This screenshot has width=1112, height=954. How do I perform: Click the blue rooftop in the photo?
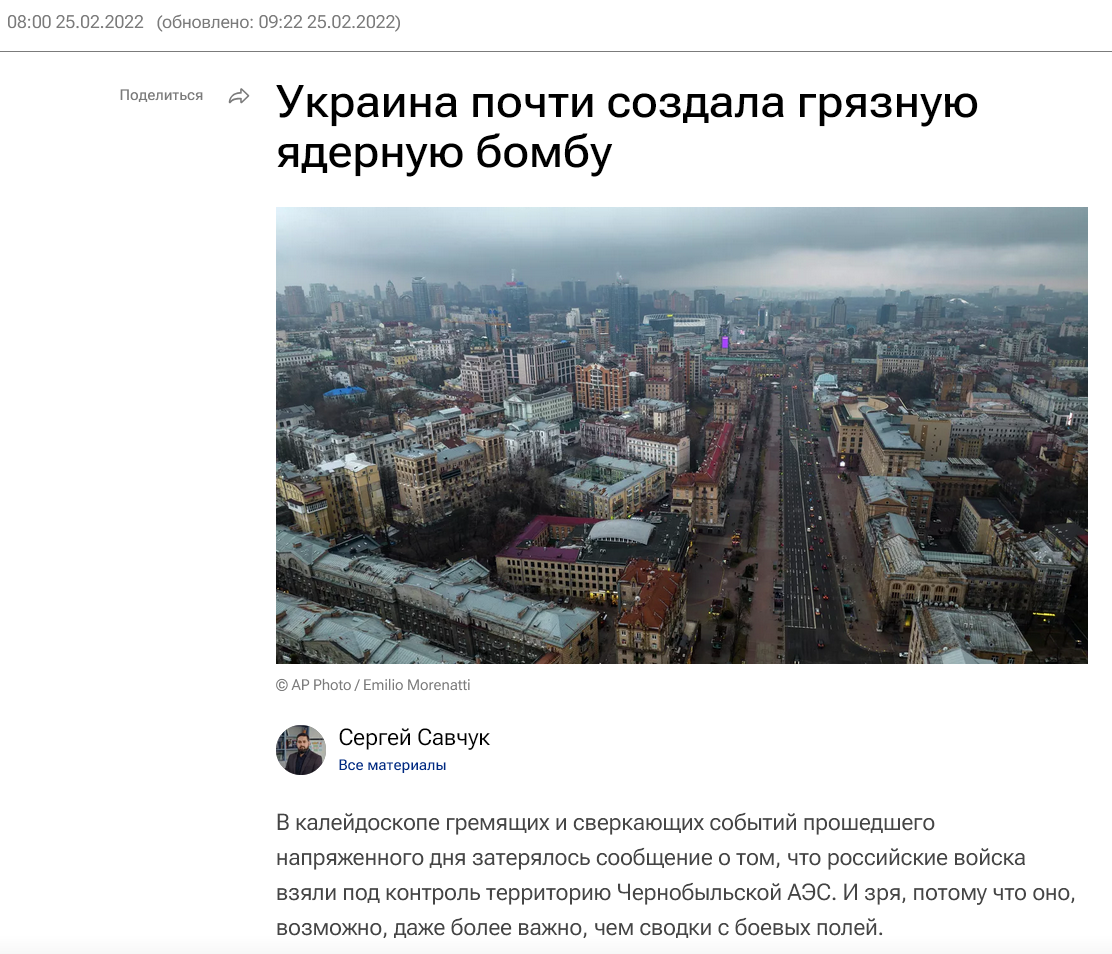tap(344, 393)
